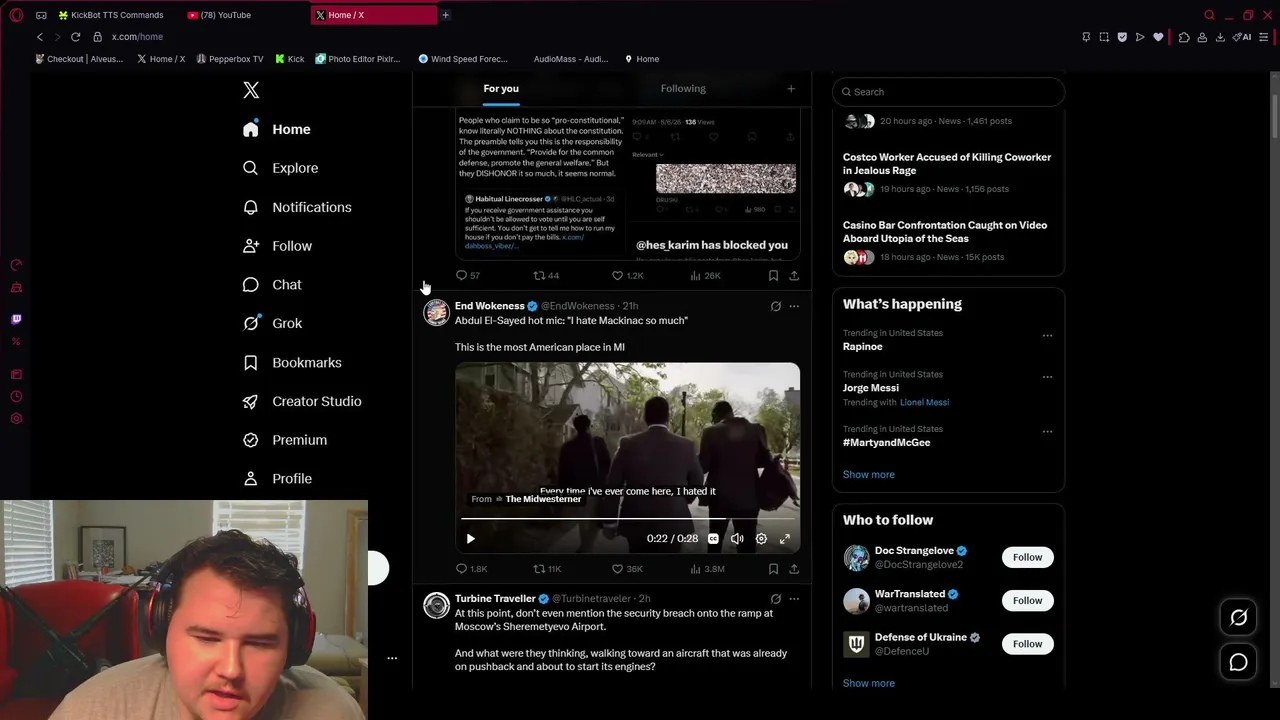Open the Downloads icon in toolbar
This screenshot has height=720, width=1280.
point(1220,37)
